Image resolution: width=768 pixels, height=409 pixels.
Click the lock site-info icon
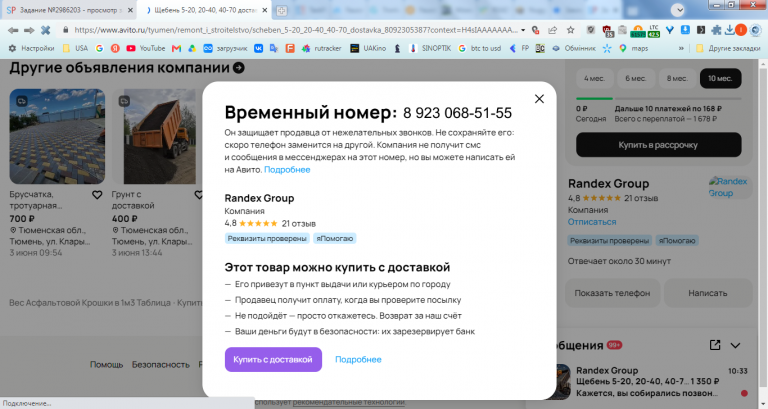tap(65, 30)
